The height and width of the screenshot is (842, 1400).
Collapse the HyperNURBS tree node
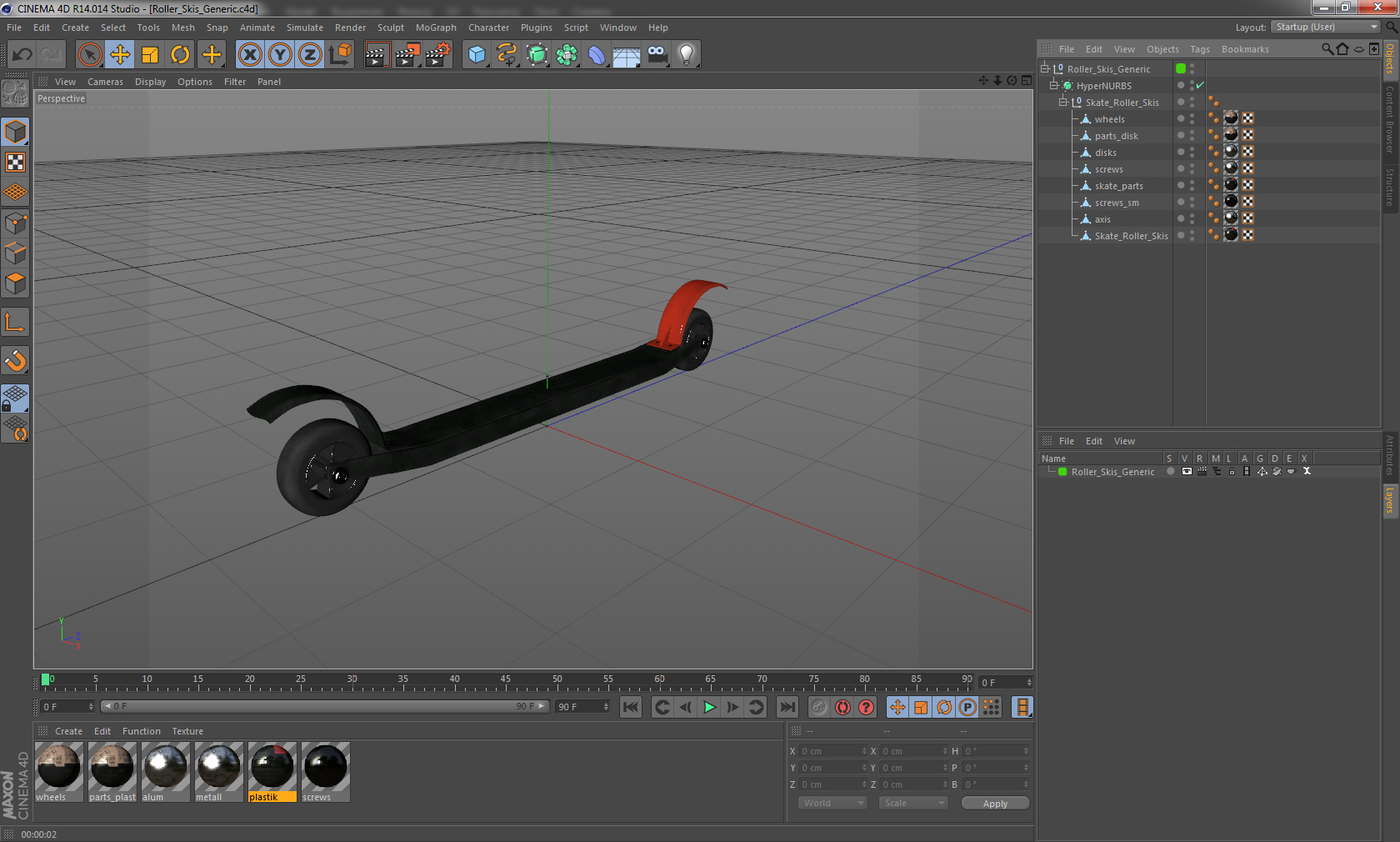click(1053, 85)
